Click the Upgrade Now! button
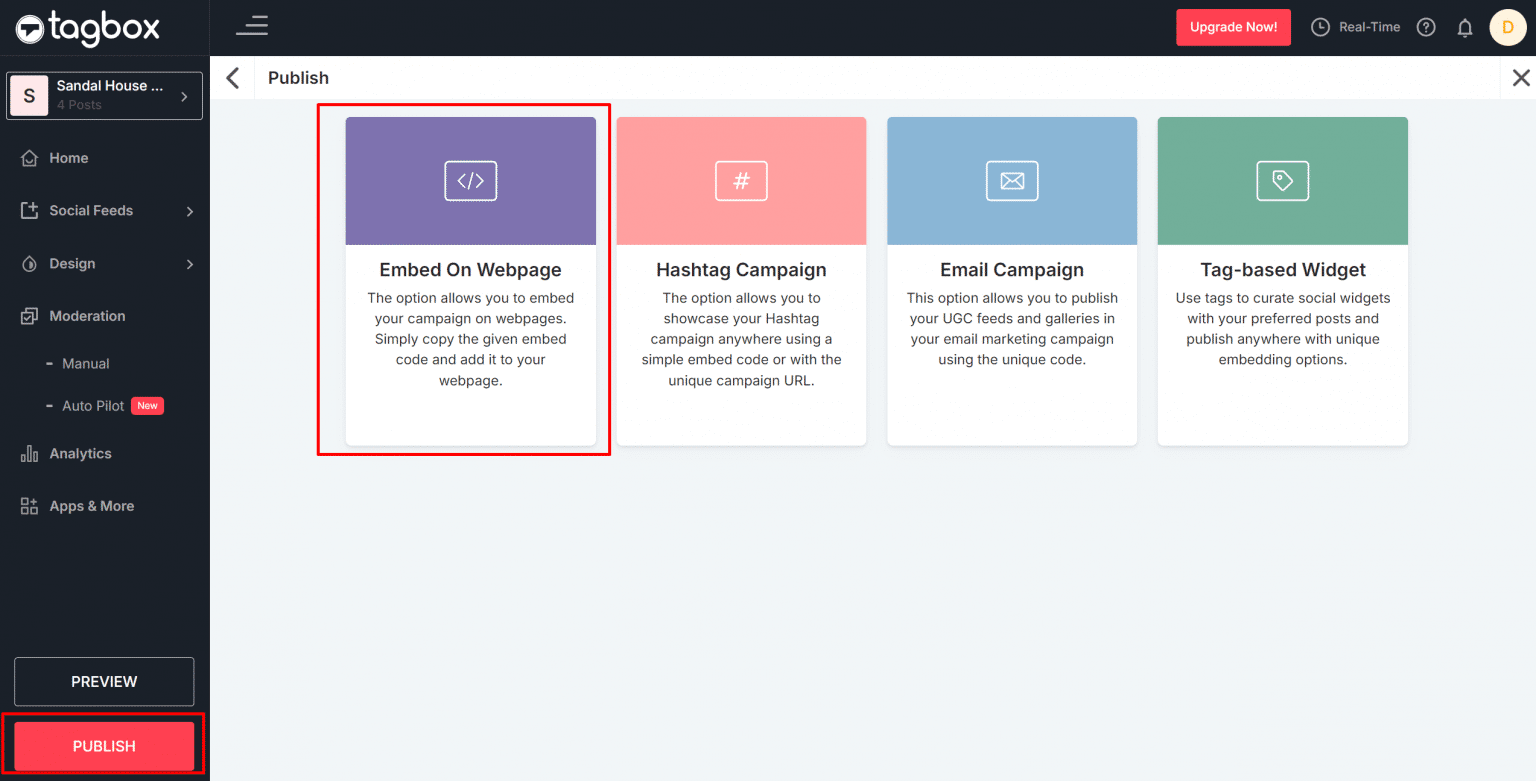The image size is (1536, 781). coord(1233,27)
